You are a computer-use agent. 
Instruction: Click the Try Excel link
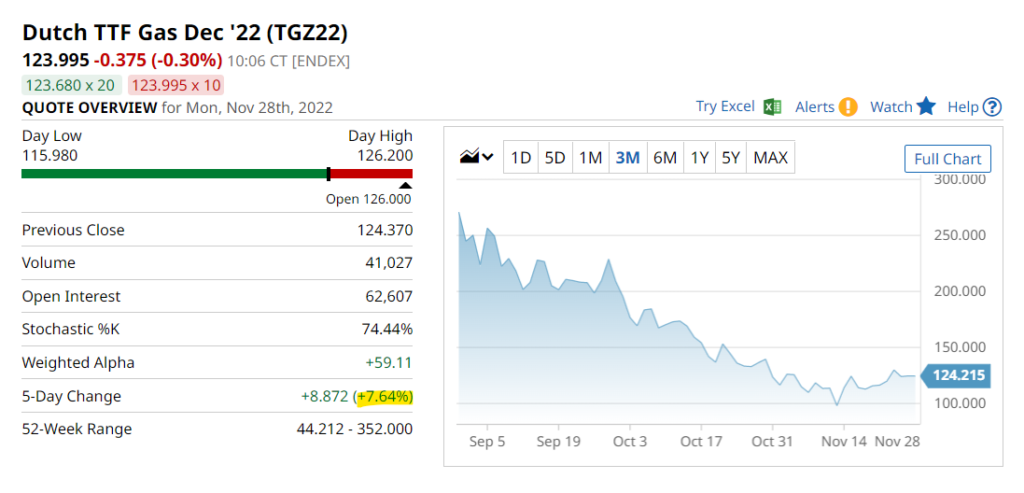click(x=725, y=107)
